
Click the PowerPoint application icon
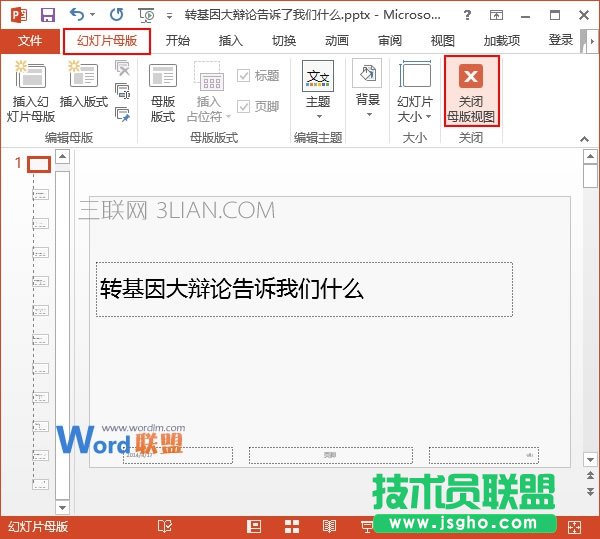point(19,15)
